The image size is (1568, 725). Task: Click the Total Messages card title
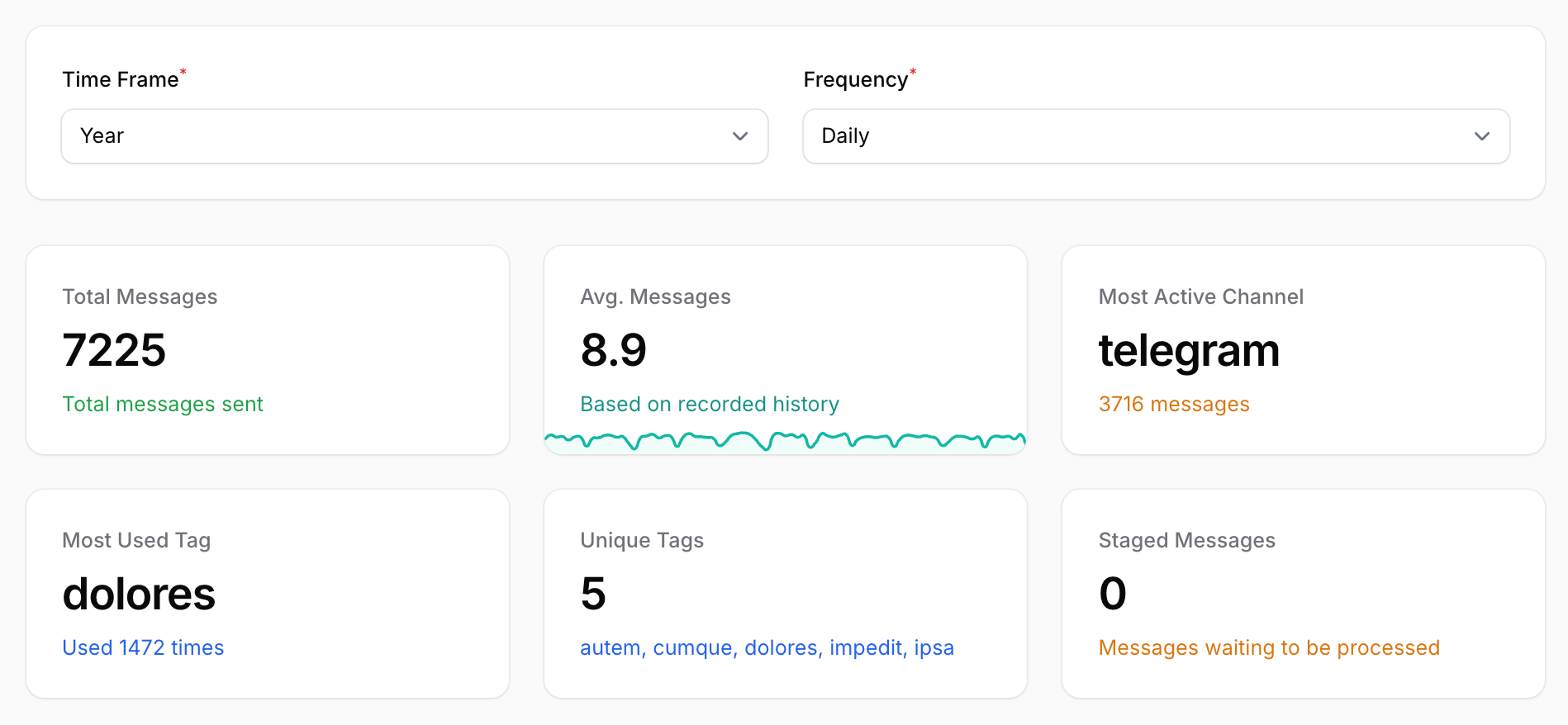point(140,296)
